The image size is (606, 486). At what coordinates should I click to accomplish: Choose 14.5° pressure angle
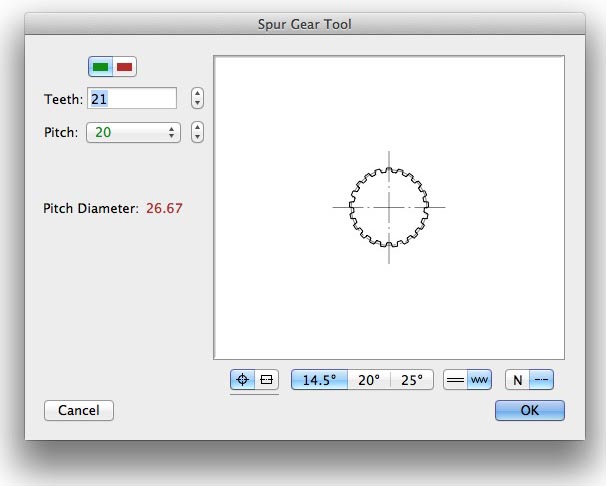pyautogui.click(x=319, y=380)
